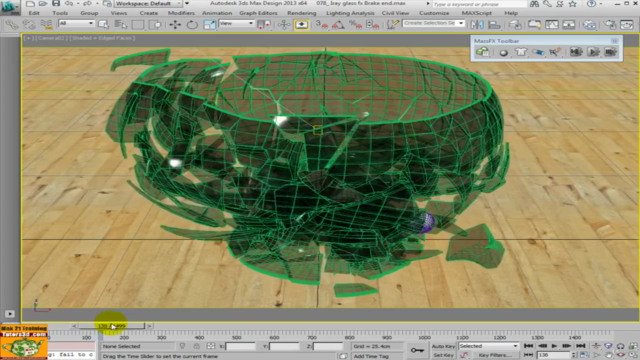Viewport: 640px width, 360px height.
Task: Click the Align tool icon
Action: (494, 24)
